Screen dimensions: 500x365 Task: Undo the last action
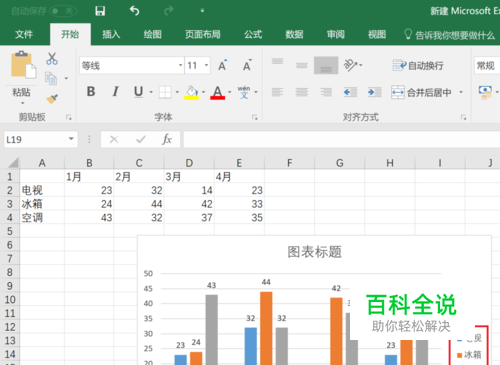pyautogui.click(x=134, y=11)
